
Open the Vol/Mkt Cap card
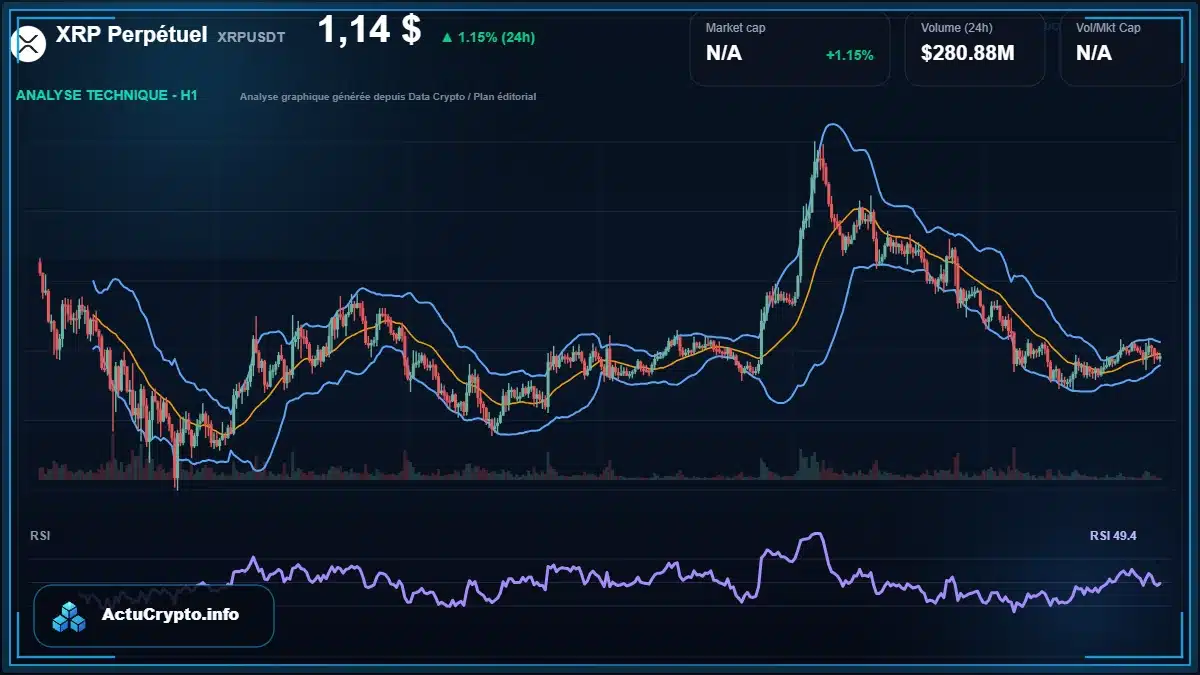[1123, 48]
